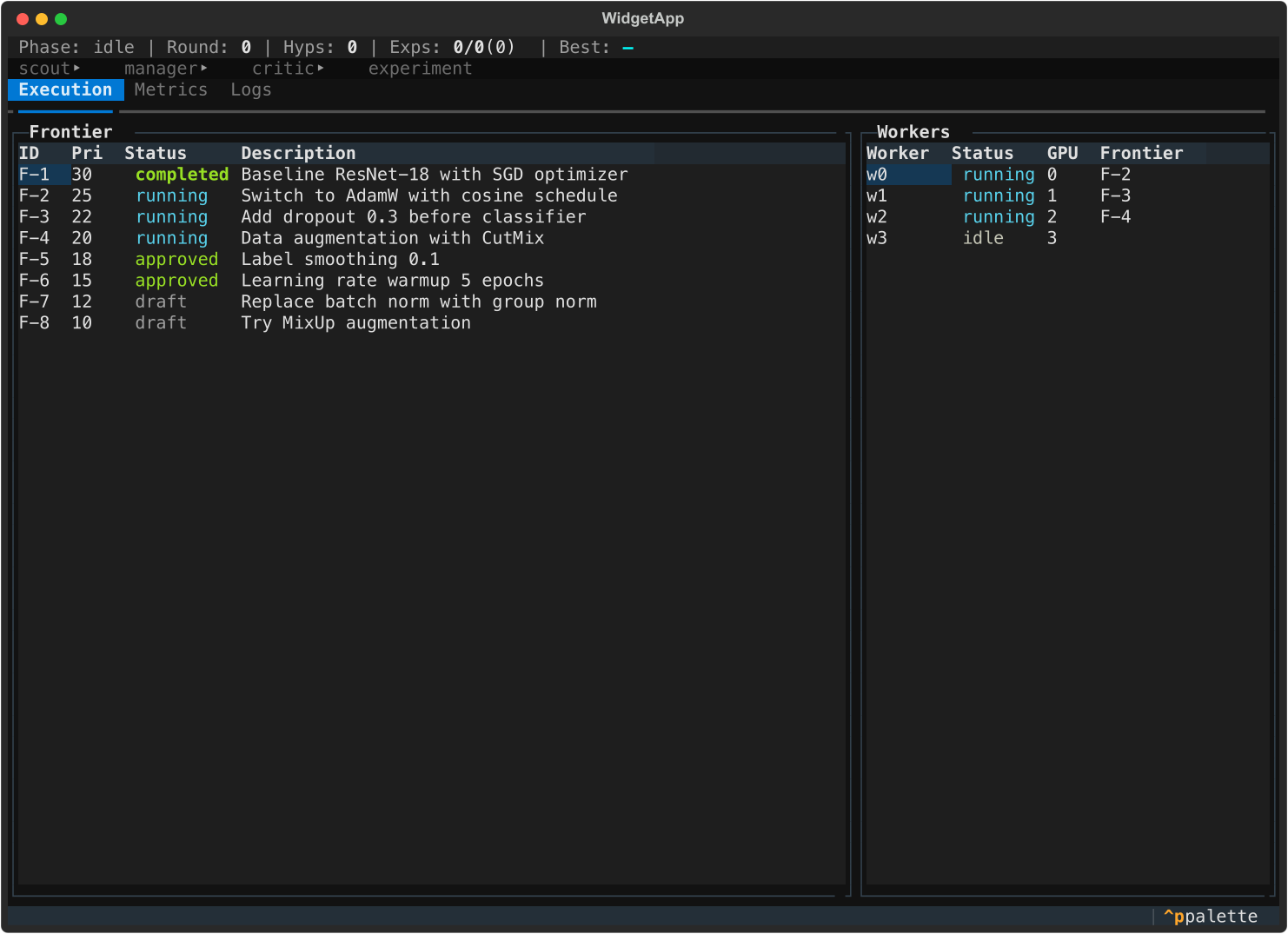Screen dimensions: 1288x934
Task: Click 'Learning rate warmup 5 epochs'
Action: click(393, 281)
